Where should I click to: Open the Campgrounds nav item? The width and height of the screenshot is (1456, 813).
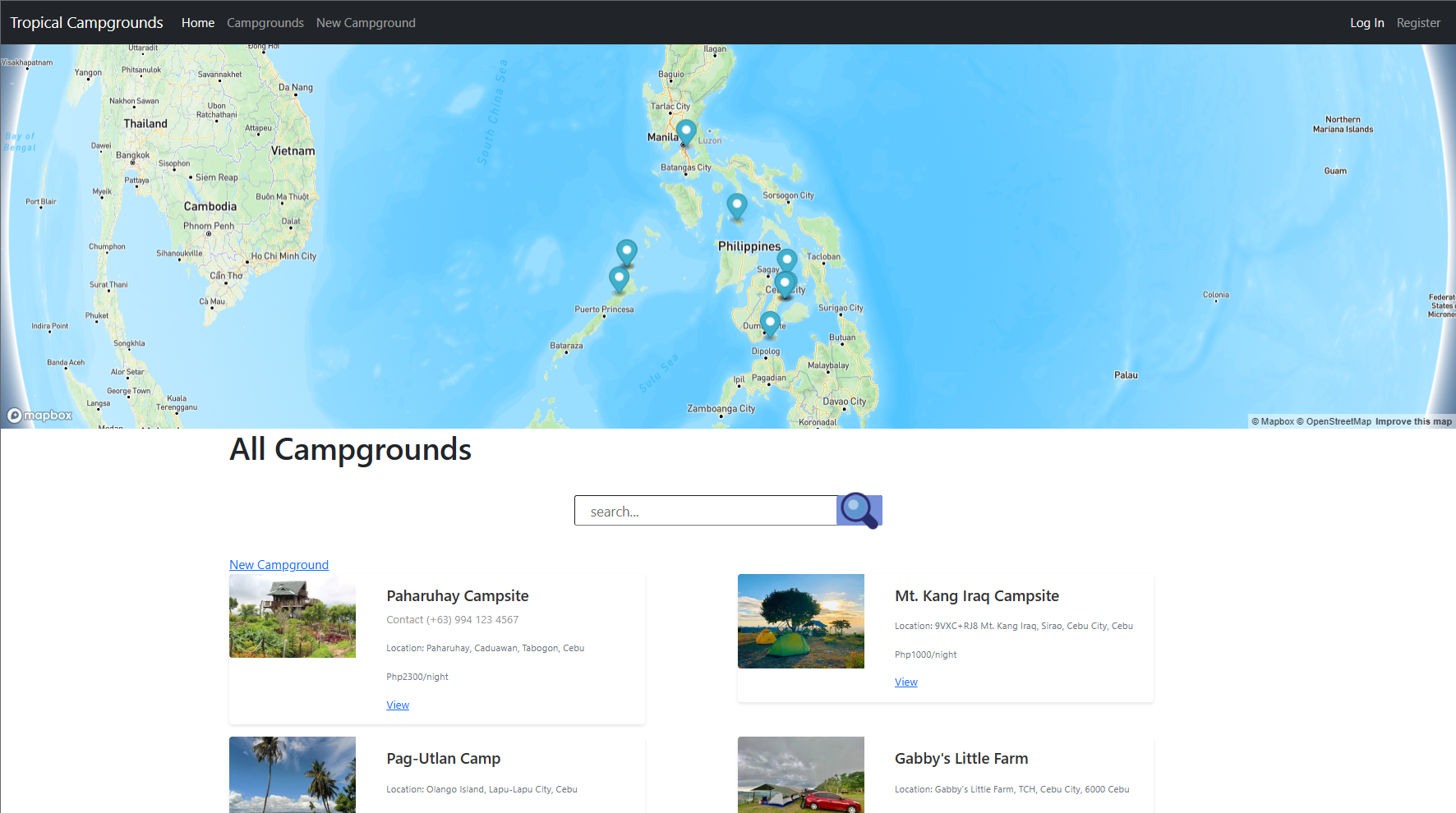pyautogui.click(x=265, y=23)
